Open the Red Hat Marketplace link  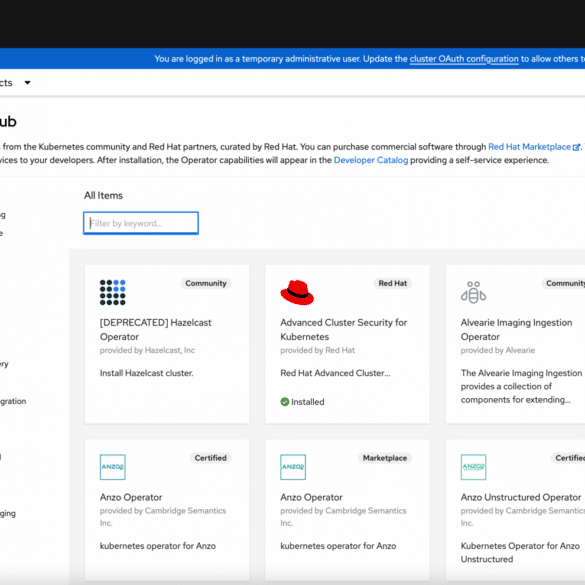point(529,147)
